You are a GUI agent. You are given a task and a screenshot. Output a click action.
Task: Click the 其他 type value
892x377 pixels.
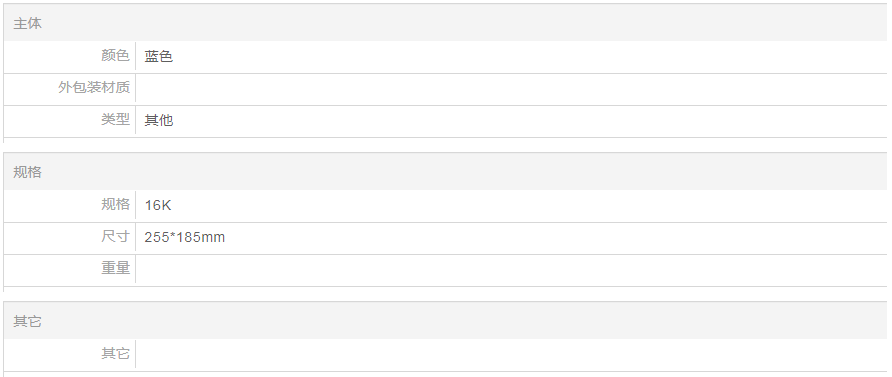(x=159, y=120)
